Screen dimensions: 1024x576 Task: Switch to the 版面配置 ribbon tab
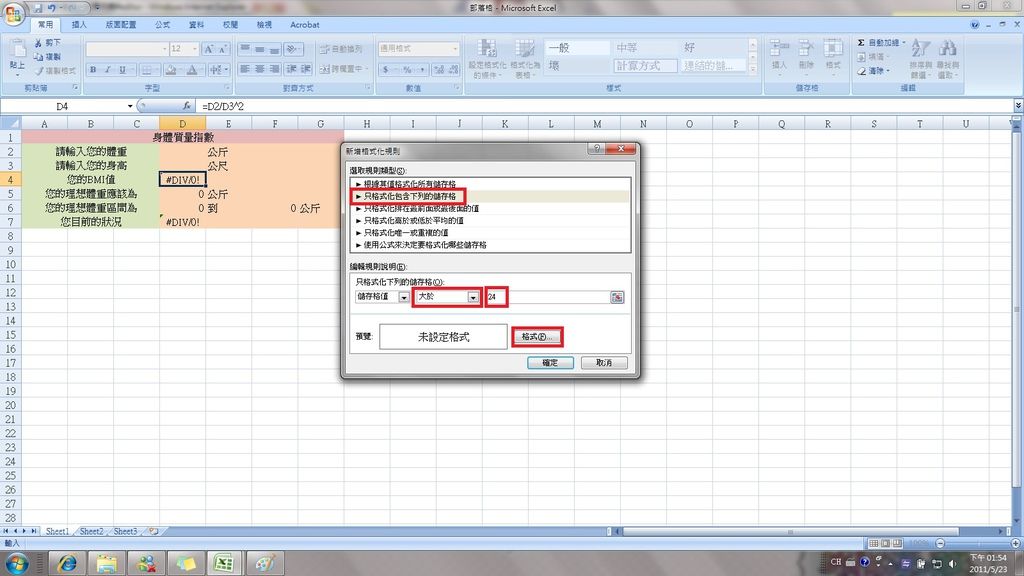tap(121, 25)
